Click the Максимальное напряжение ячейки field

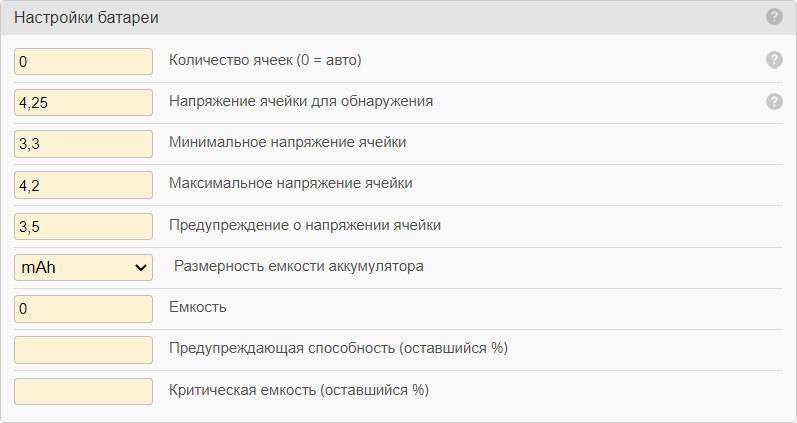pos(83,184)
